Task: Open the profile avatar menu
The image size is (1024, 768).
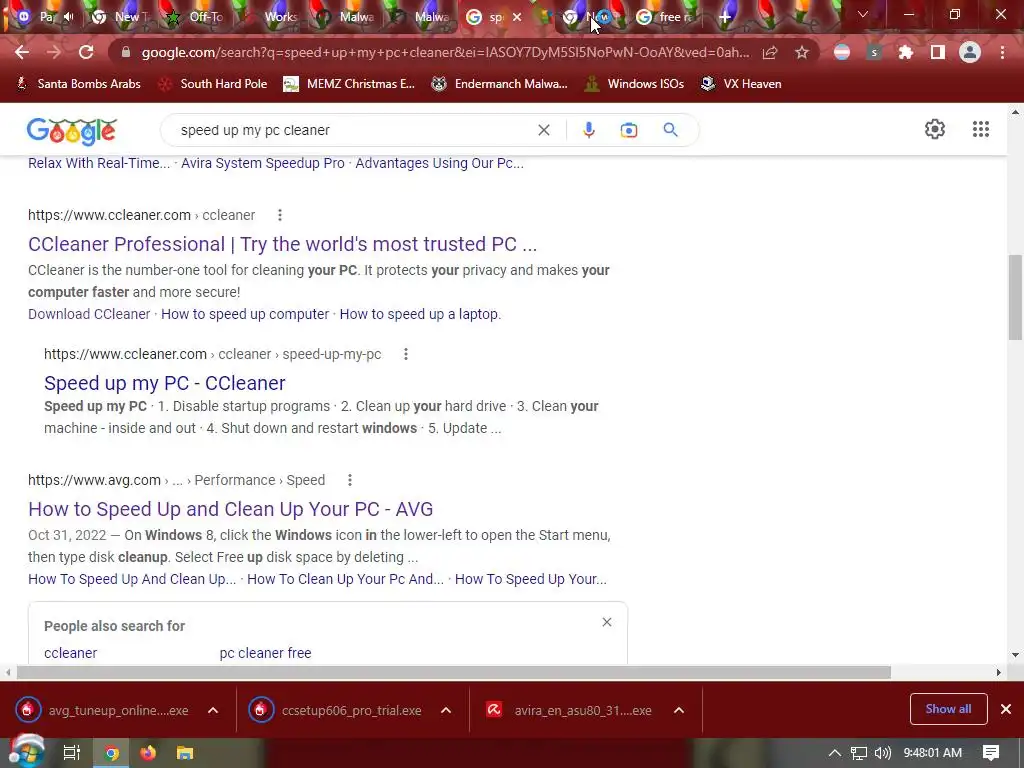Action: point(970,52)
